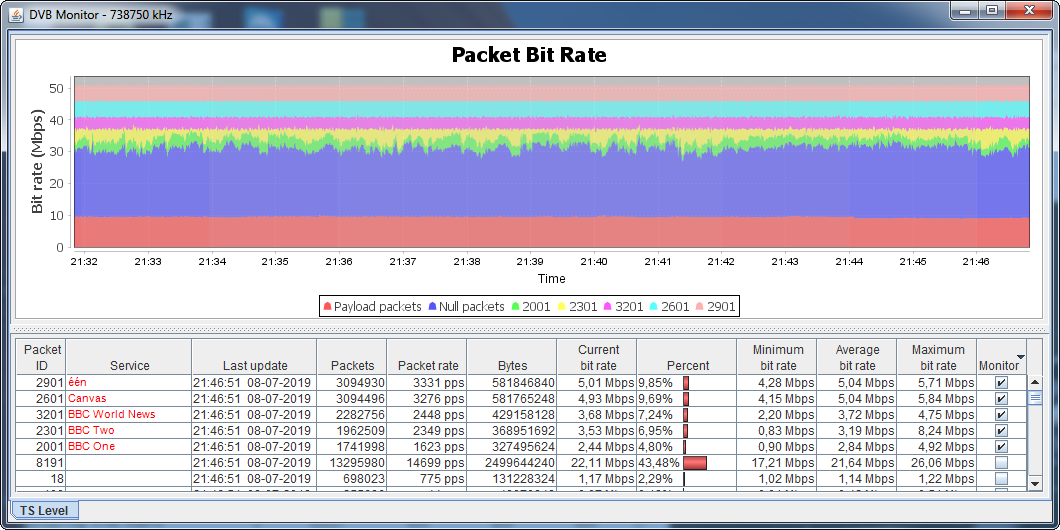Switch to the TS Level tab
1060x530 pixels.
pos(45,510)
